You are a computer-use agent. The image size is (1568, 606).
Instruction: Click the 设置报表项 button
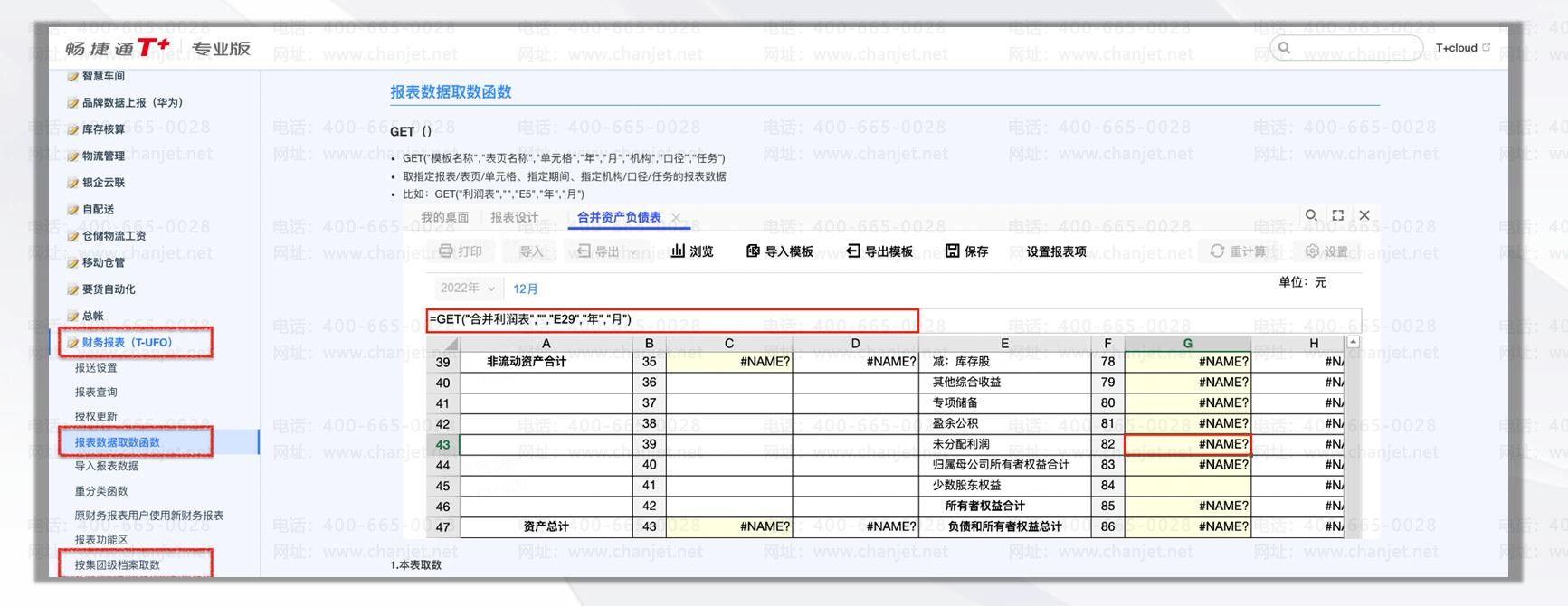coord(1056,251)
